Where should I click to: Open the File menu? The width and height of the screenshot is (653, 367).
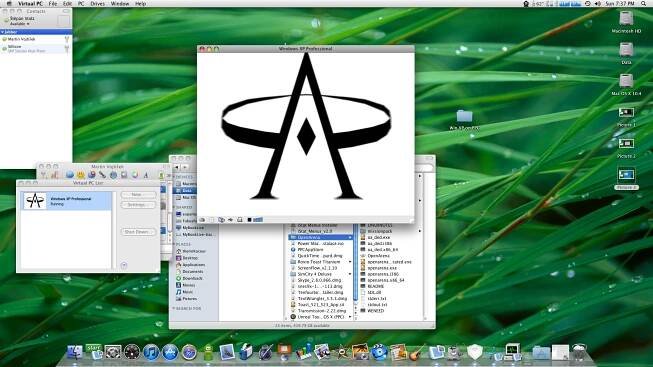pos(52,3)
